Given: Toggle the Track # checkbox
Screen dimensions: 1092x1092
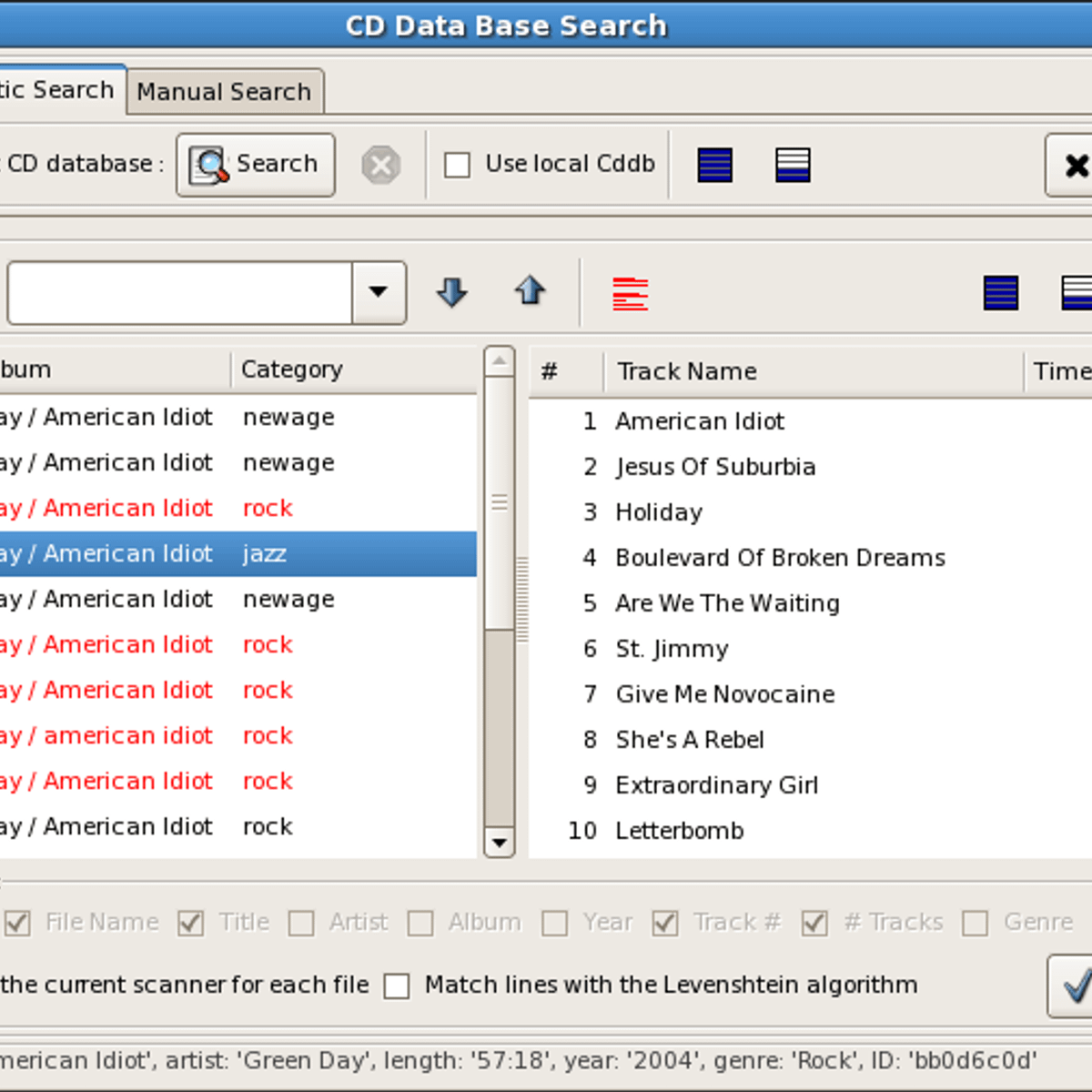Looking at the screenshot, I should point(665,924).
